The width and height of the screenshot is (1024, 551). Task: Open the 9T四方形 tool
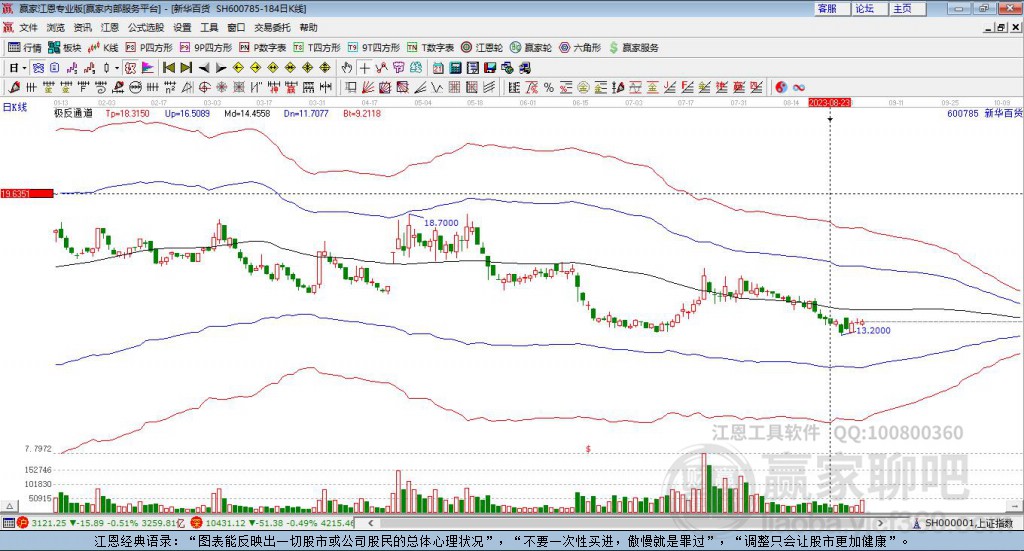click(x=374, y=48)
